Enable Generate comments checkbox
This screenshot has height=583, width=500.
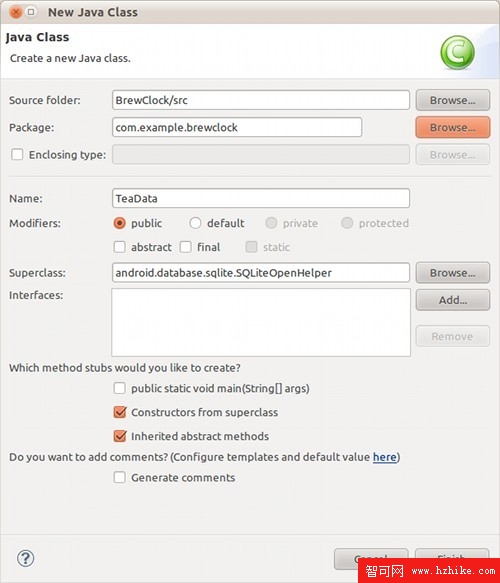point(119,477)
